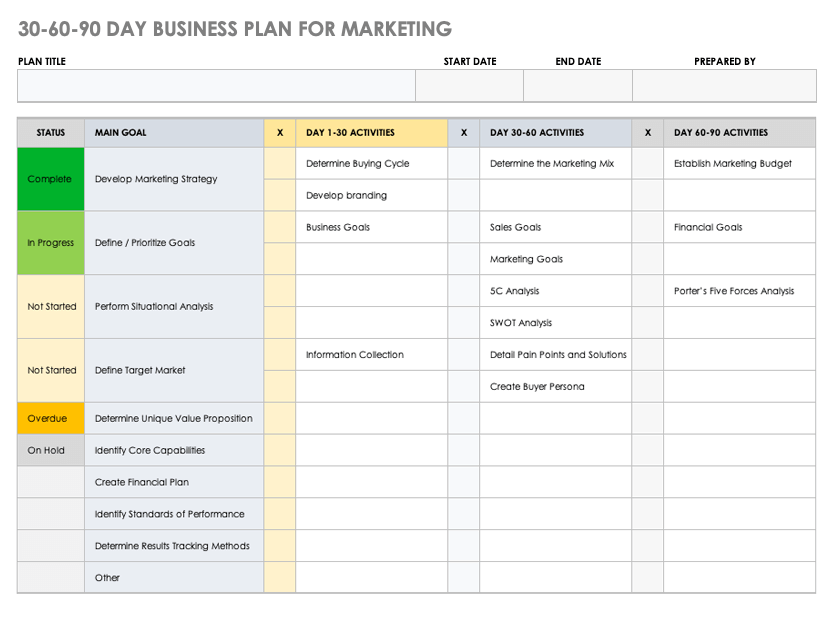
Task: Click the Other row in Main Goal
Action: 174,578
